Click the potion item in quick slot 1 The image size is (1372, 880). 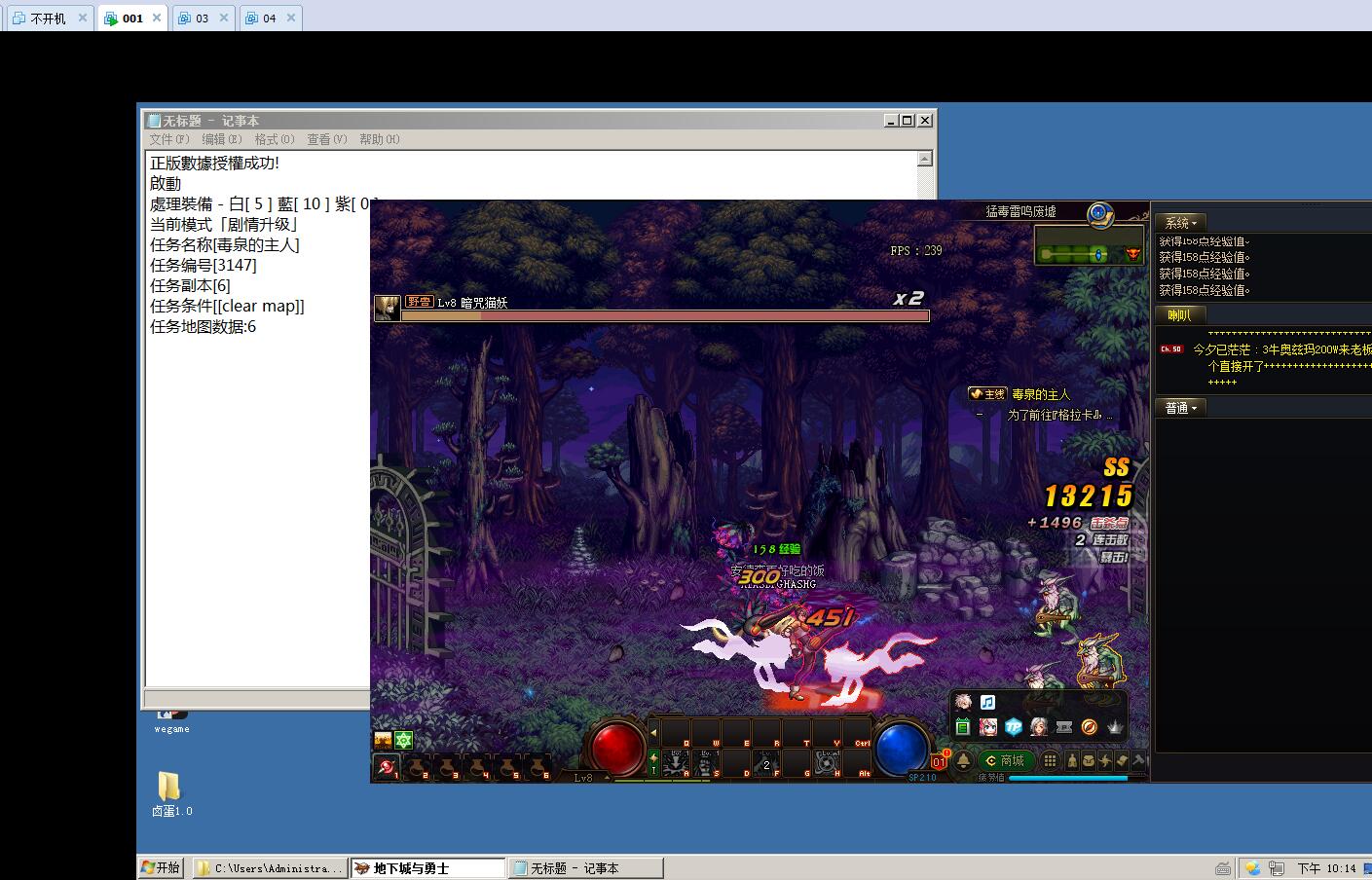coord(387,767)
